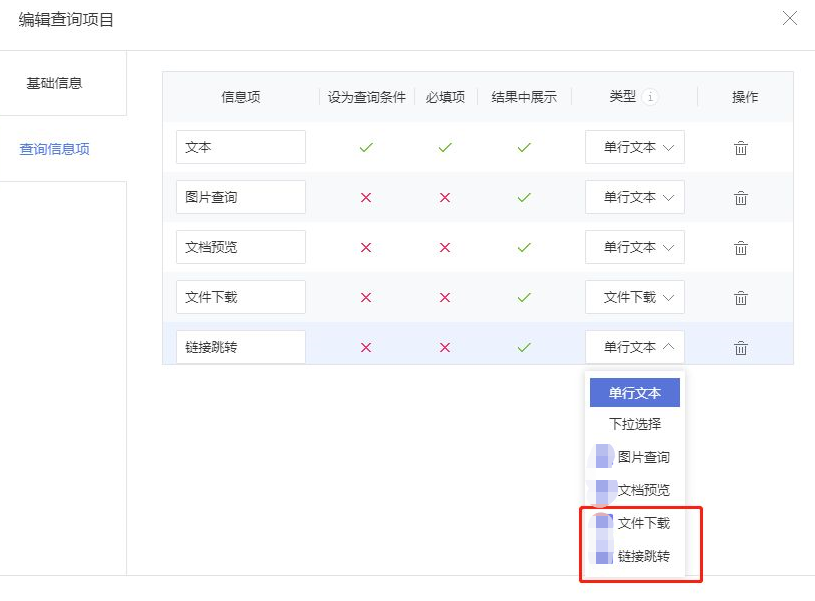
Task: Delete the 文档预览 row with trash icon
Action: coord(741,247)
